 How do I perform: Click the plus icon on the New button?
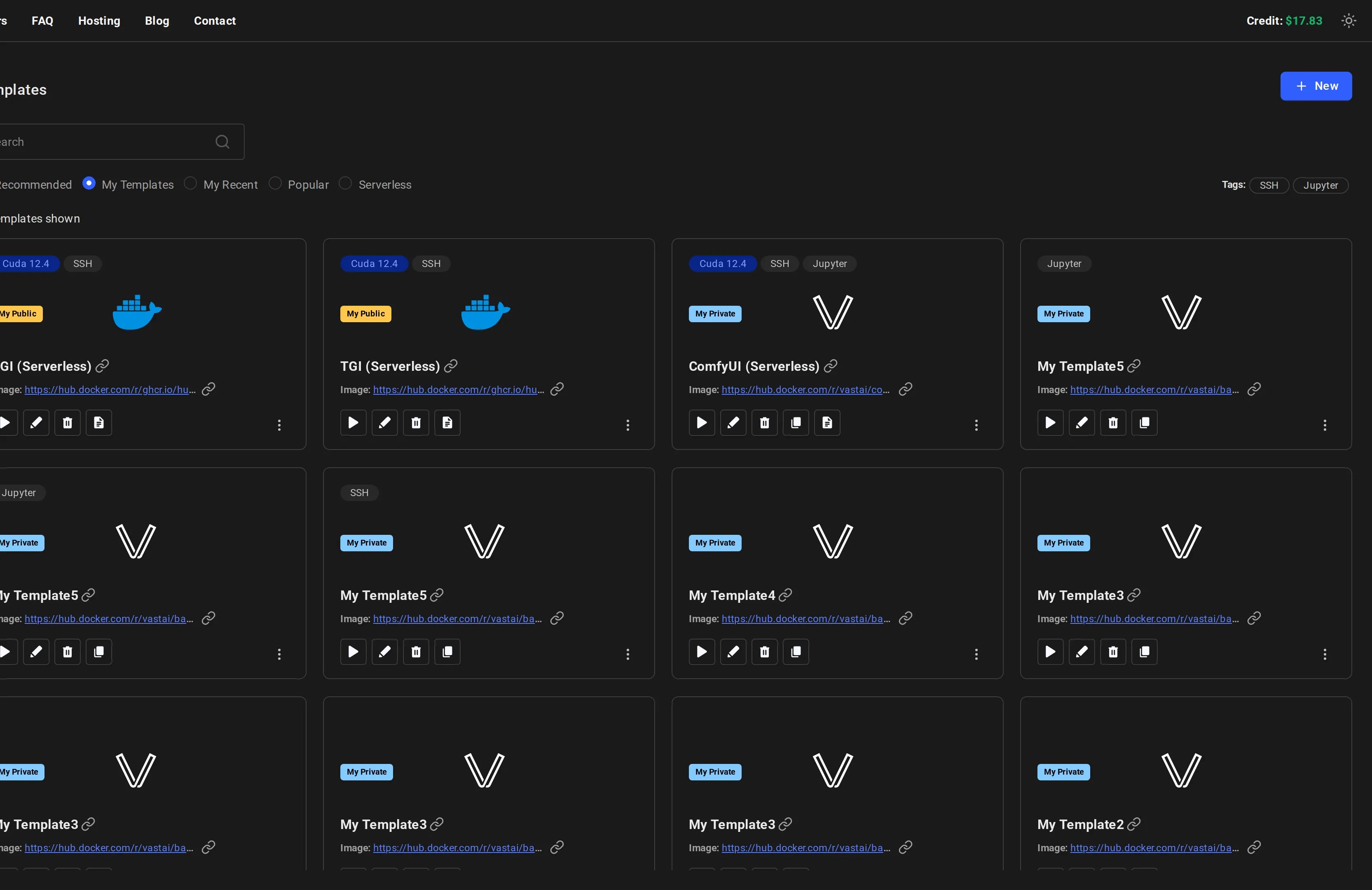[x=1301, y=86]
